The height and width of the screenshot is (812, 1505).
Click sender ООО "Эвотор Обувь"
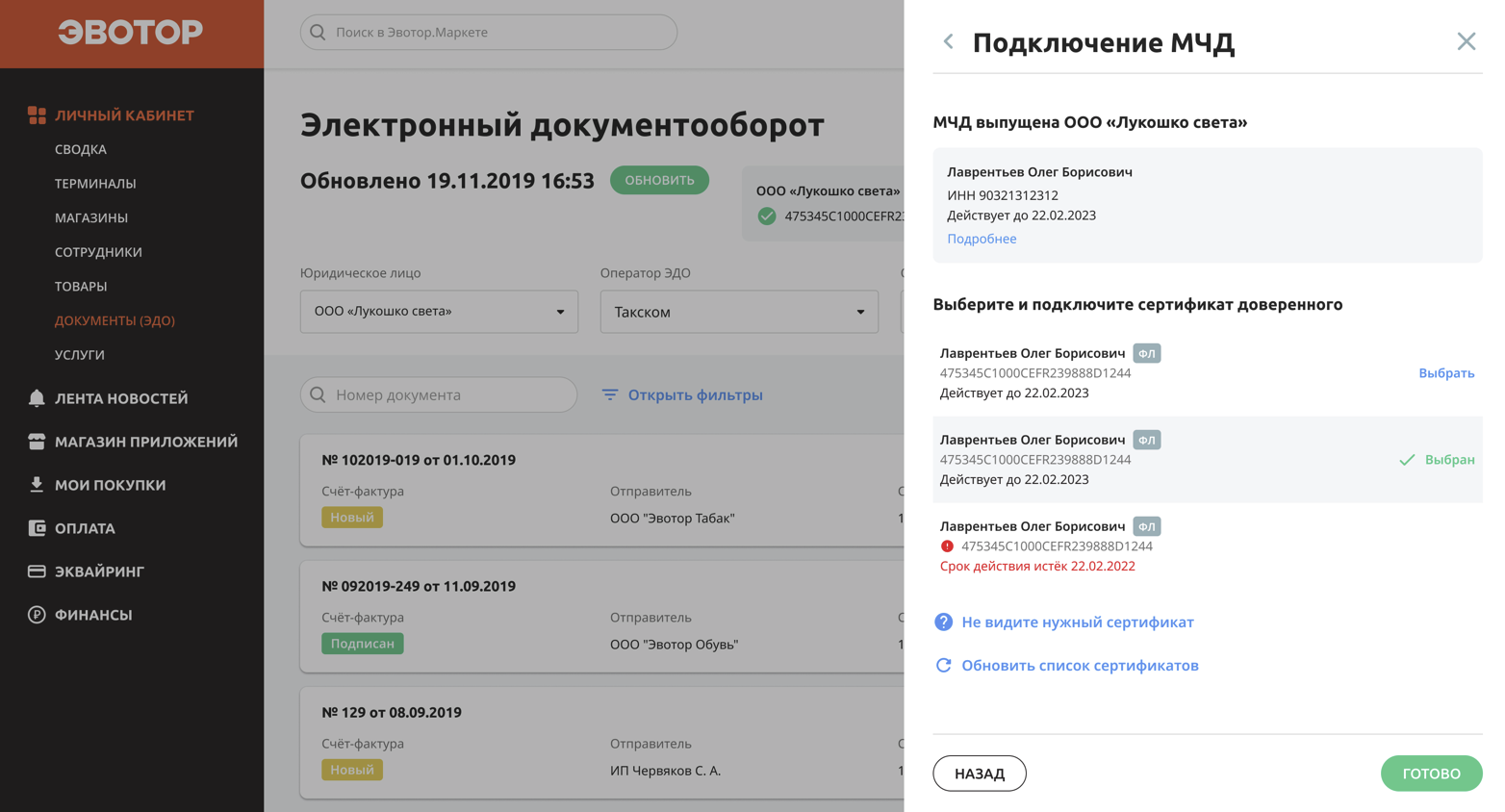click(x=675, y=645)
